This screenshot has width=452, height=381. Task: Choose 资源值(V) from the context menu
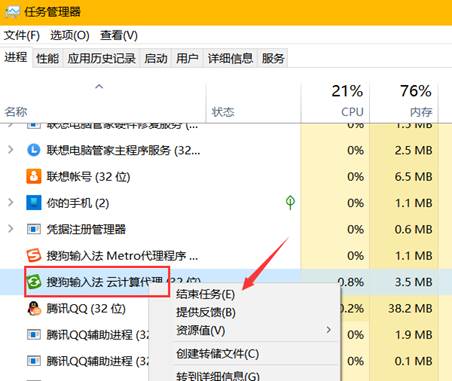200,330
